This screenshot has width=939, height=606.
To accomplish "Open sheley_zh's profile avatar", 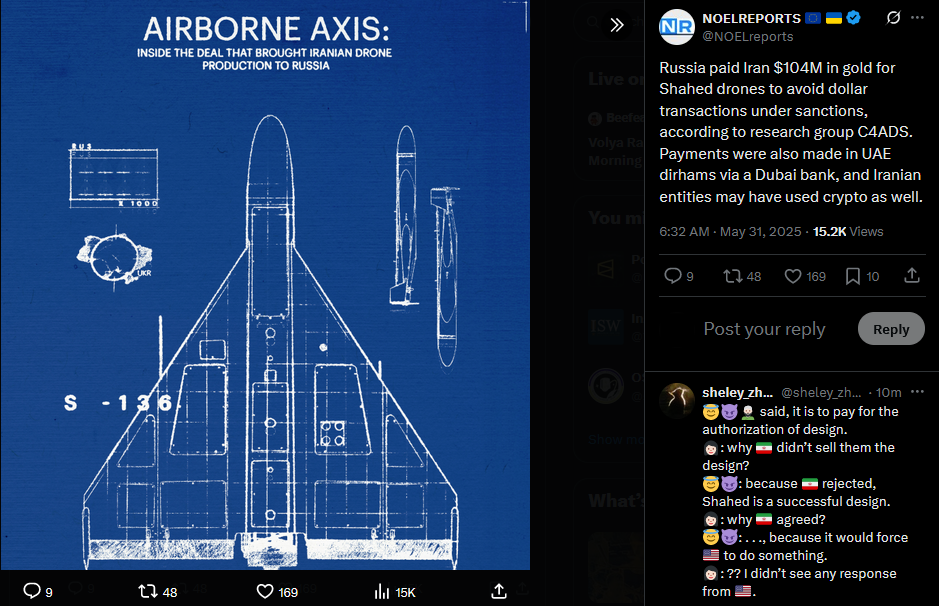I will [677, 400].
